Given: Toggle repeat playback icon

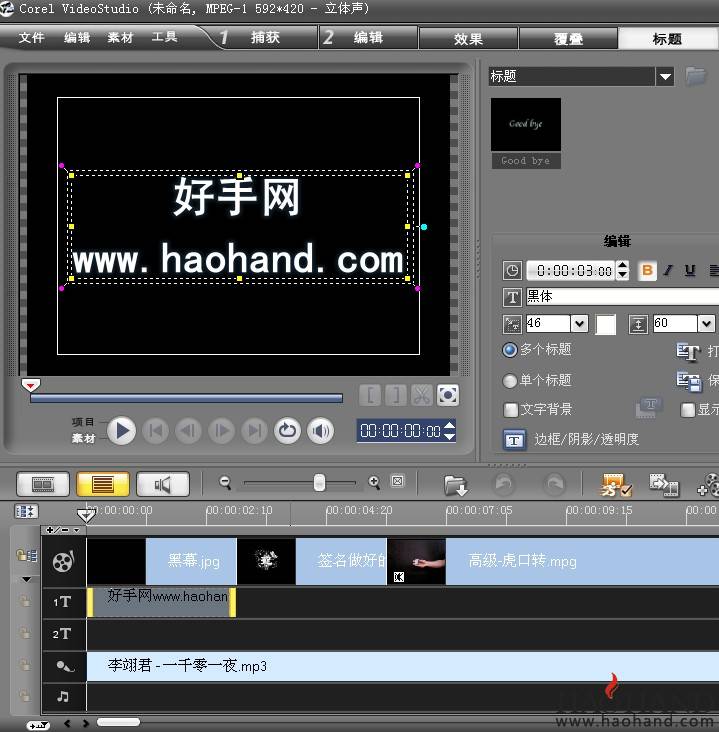Looking at the screenshot, I should (x=287, y=430).
